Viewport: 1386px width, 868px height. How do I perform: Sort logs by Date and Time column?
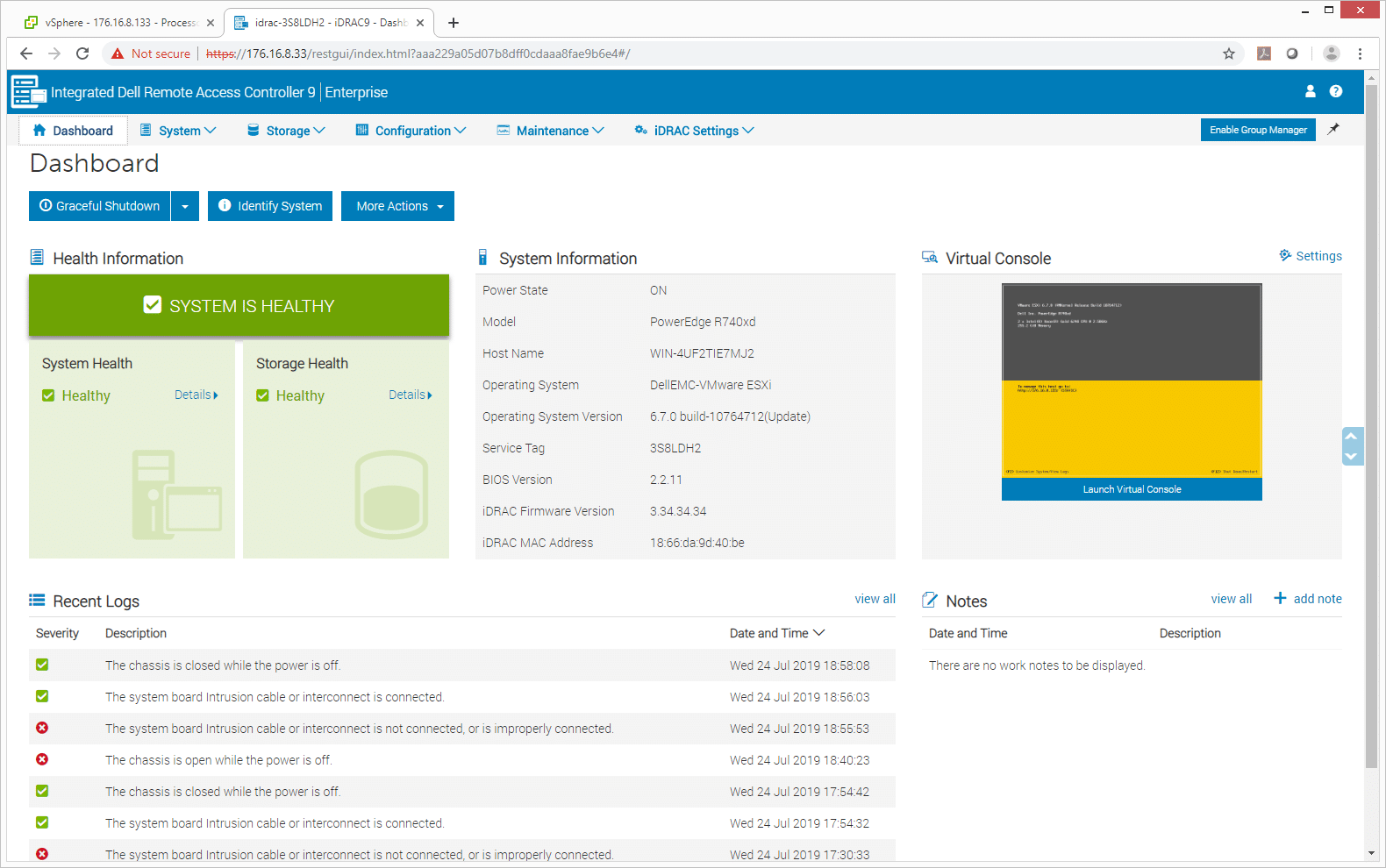coord(777,633)
